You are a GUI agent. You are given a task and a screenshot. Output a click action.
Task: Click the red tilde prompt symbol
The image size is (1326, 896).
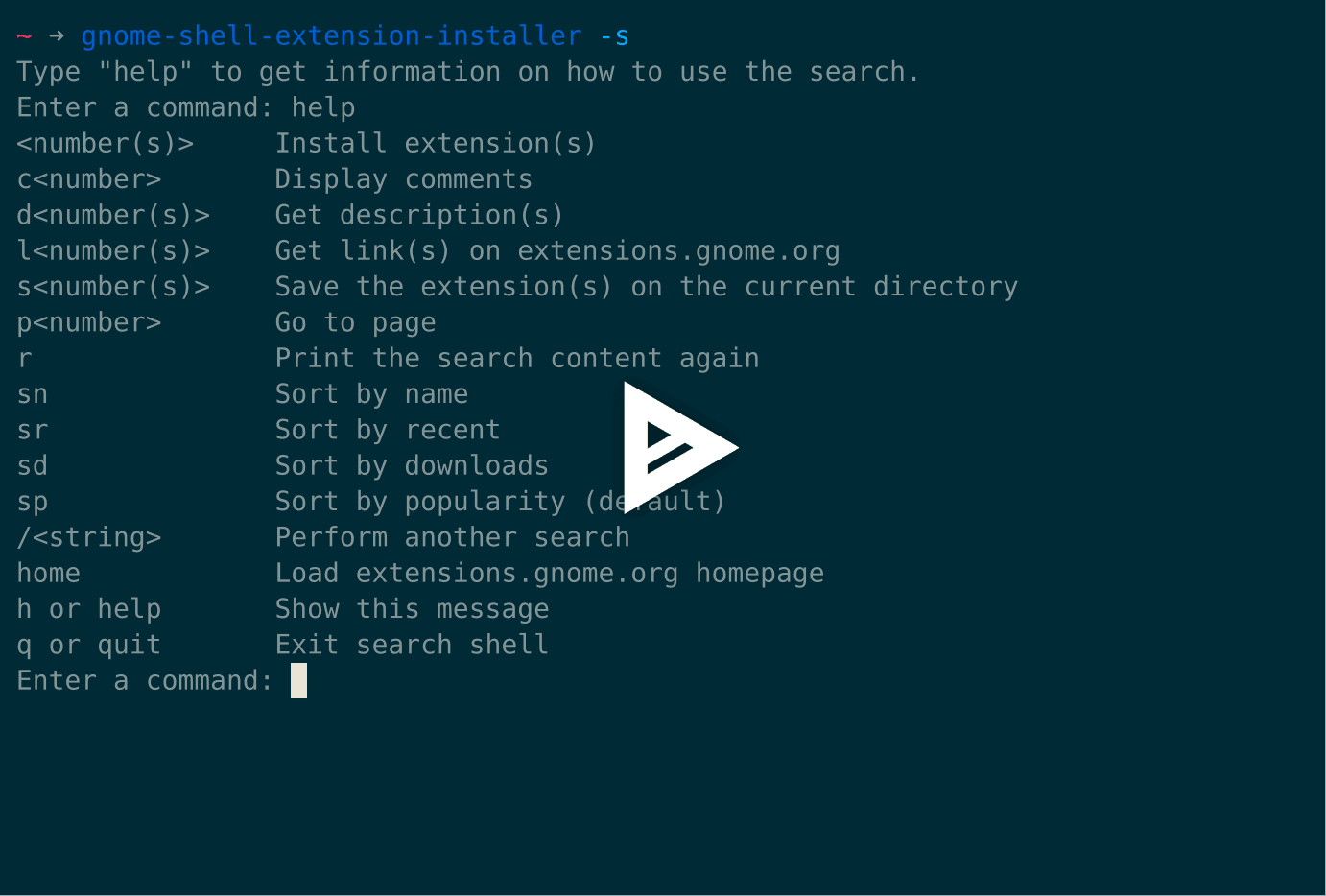pyautogui.click(x=25, y=36)
